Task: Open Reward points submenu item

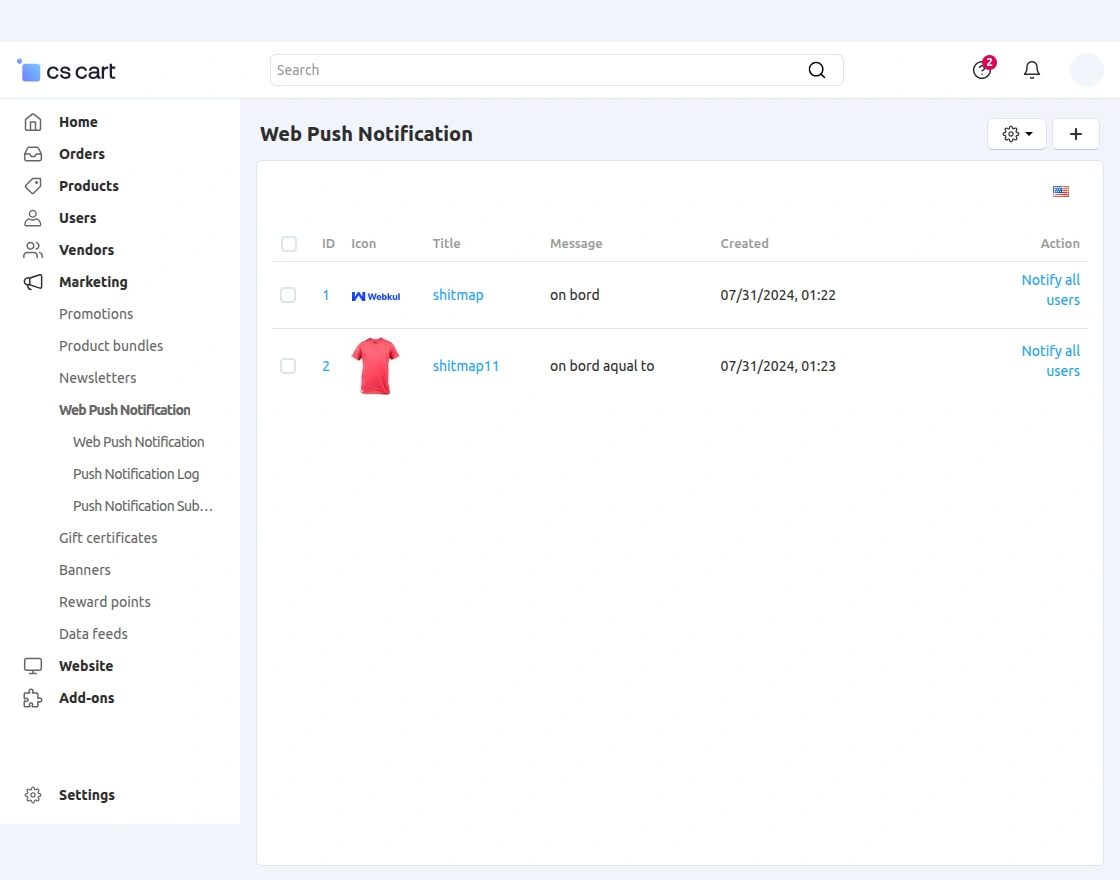Action: 105,602
